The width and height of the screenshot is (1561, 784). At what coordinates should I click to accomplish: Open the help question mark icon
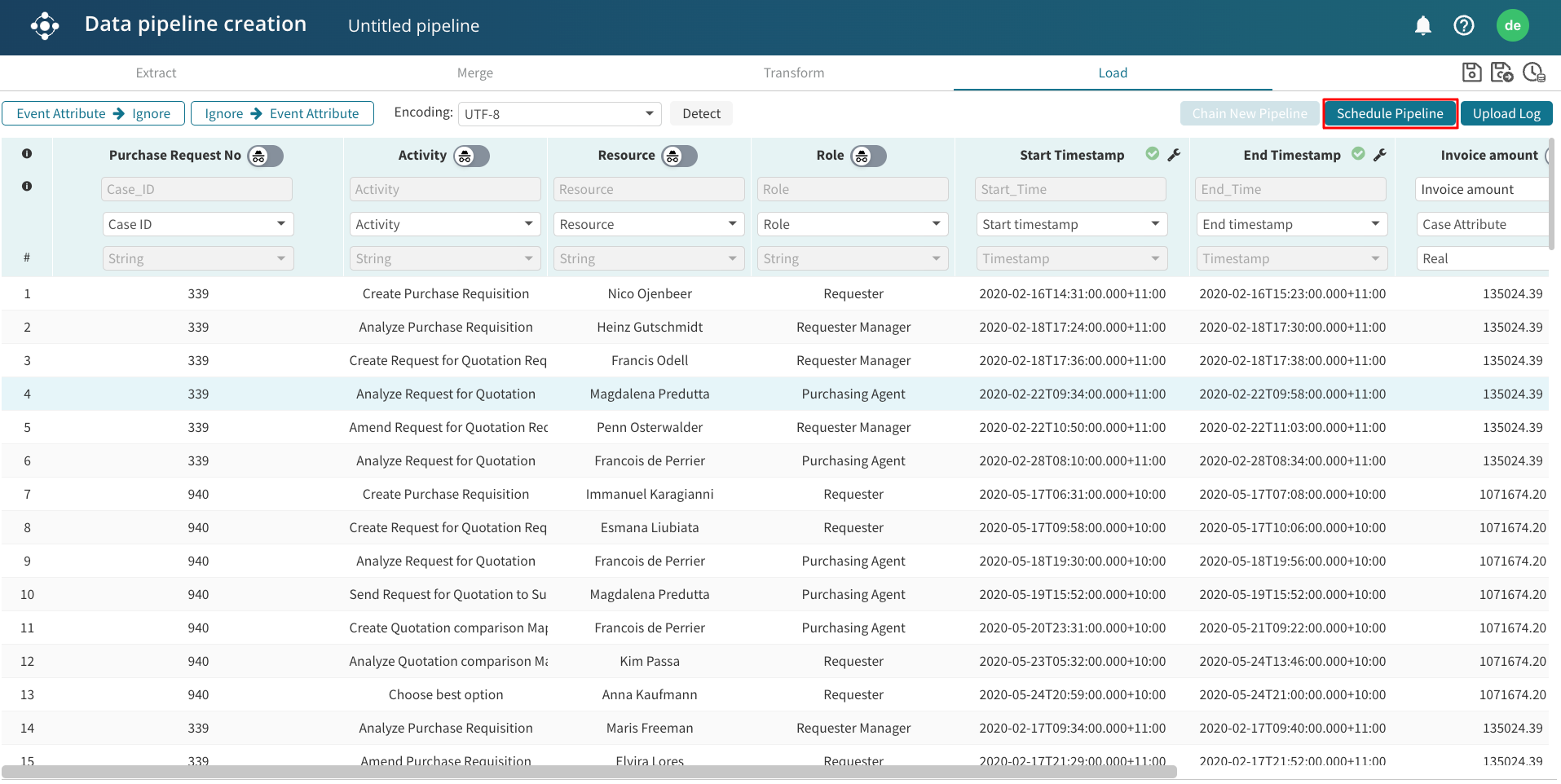1464,26
